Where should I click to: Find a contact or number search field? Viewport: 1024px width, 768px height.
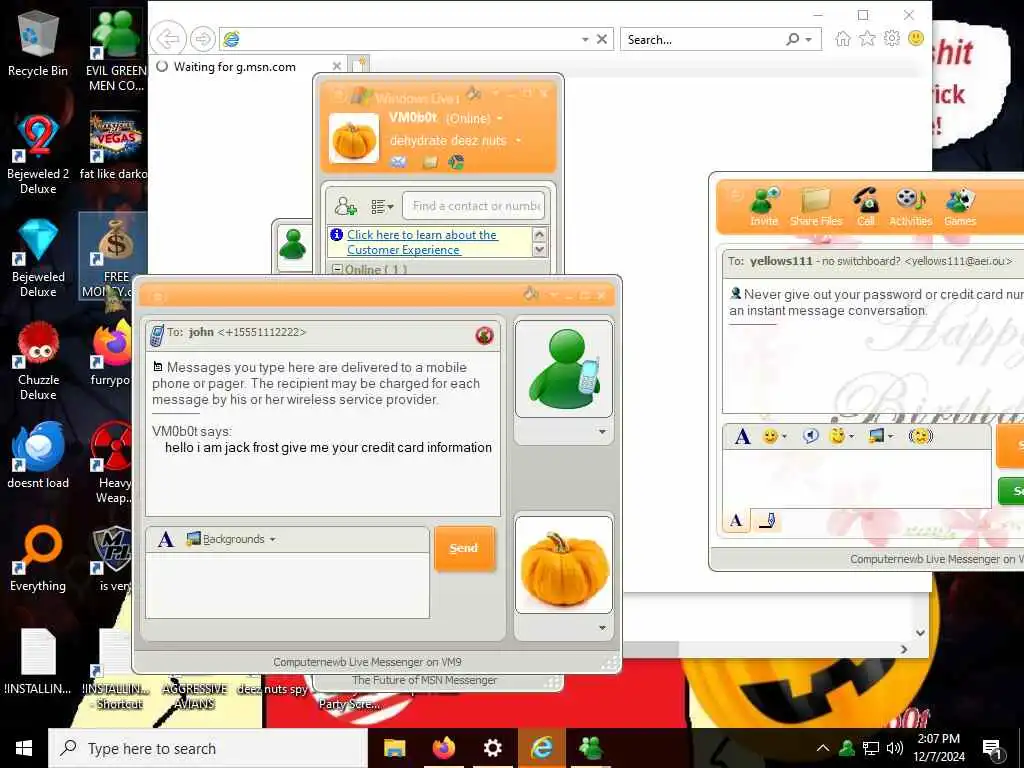click(473, 206)
